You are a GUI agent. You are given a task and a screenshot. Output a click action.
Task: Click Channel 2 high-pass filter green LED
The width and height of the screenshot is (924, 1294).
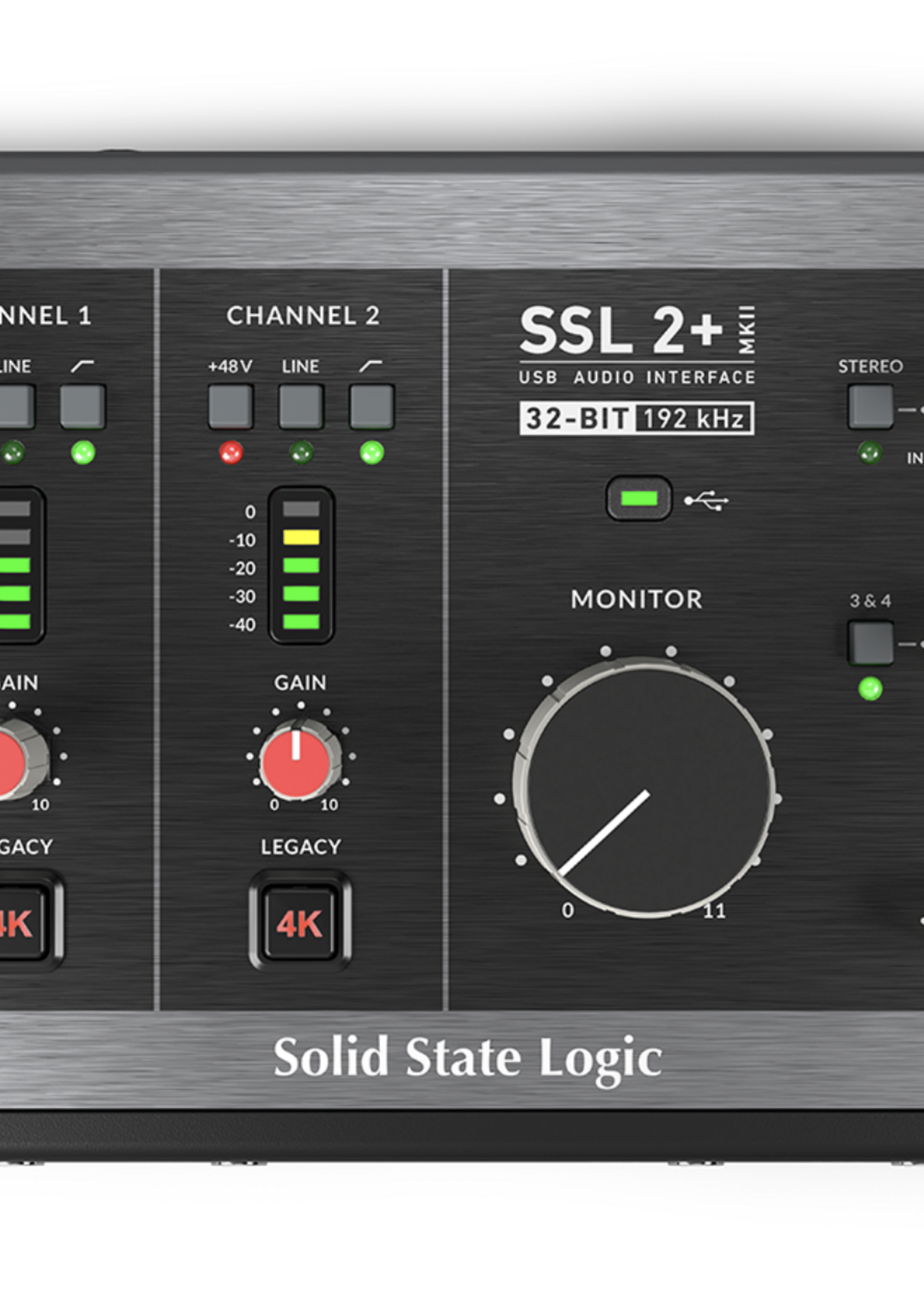click(x=371, y=453)
